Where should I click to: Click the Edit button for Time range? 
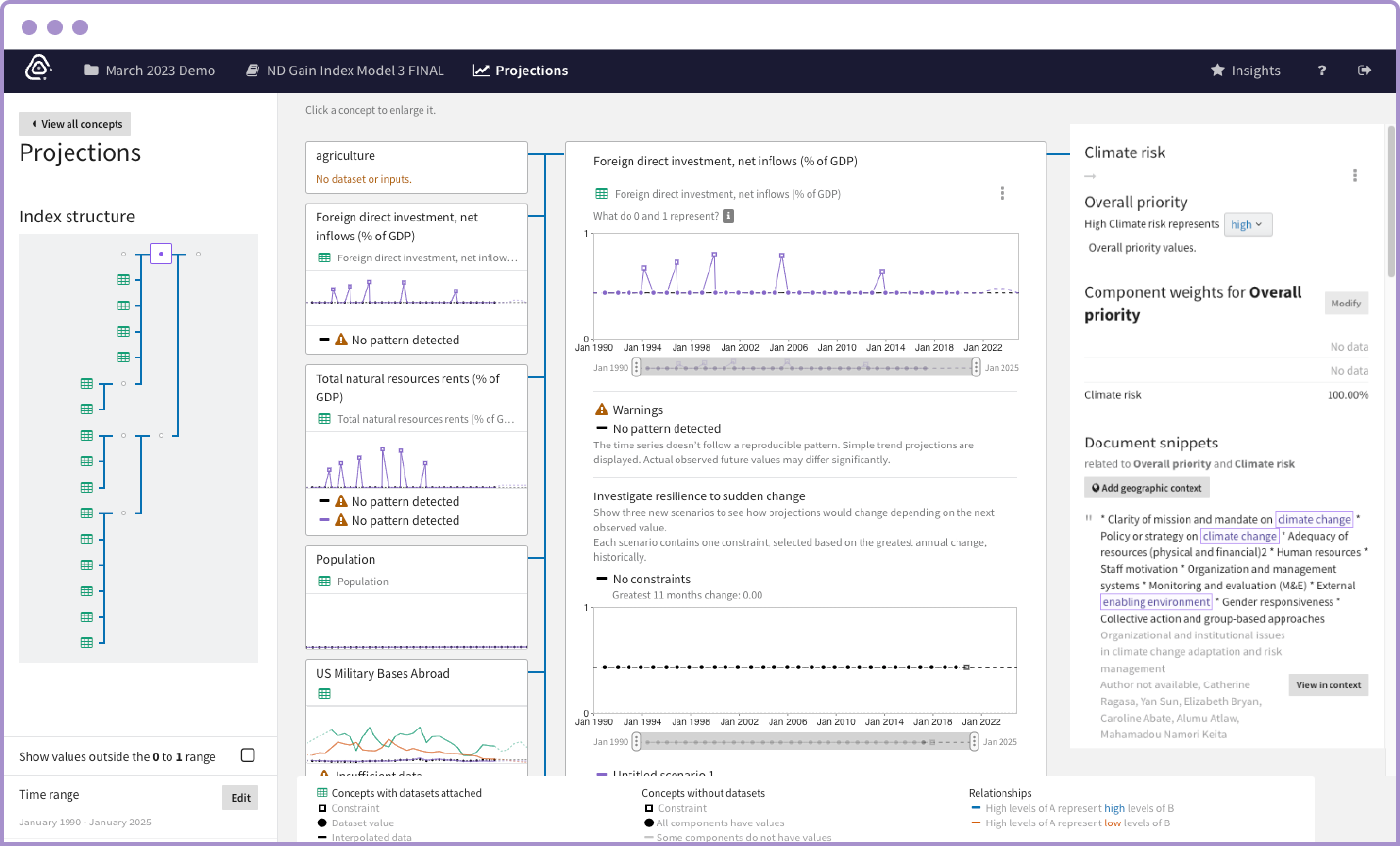click(x=240, y=798)
